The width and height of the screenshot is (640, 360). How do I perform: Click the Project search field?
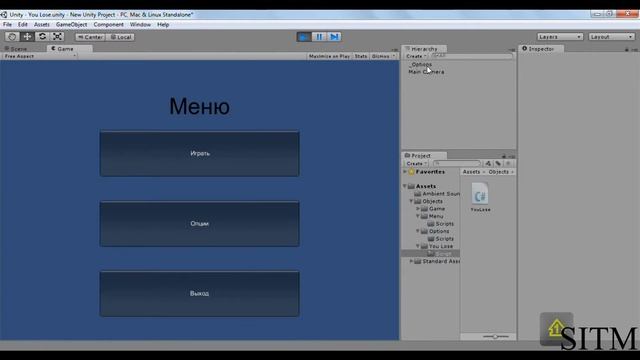(457, 163)
